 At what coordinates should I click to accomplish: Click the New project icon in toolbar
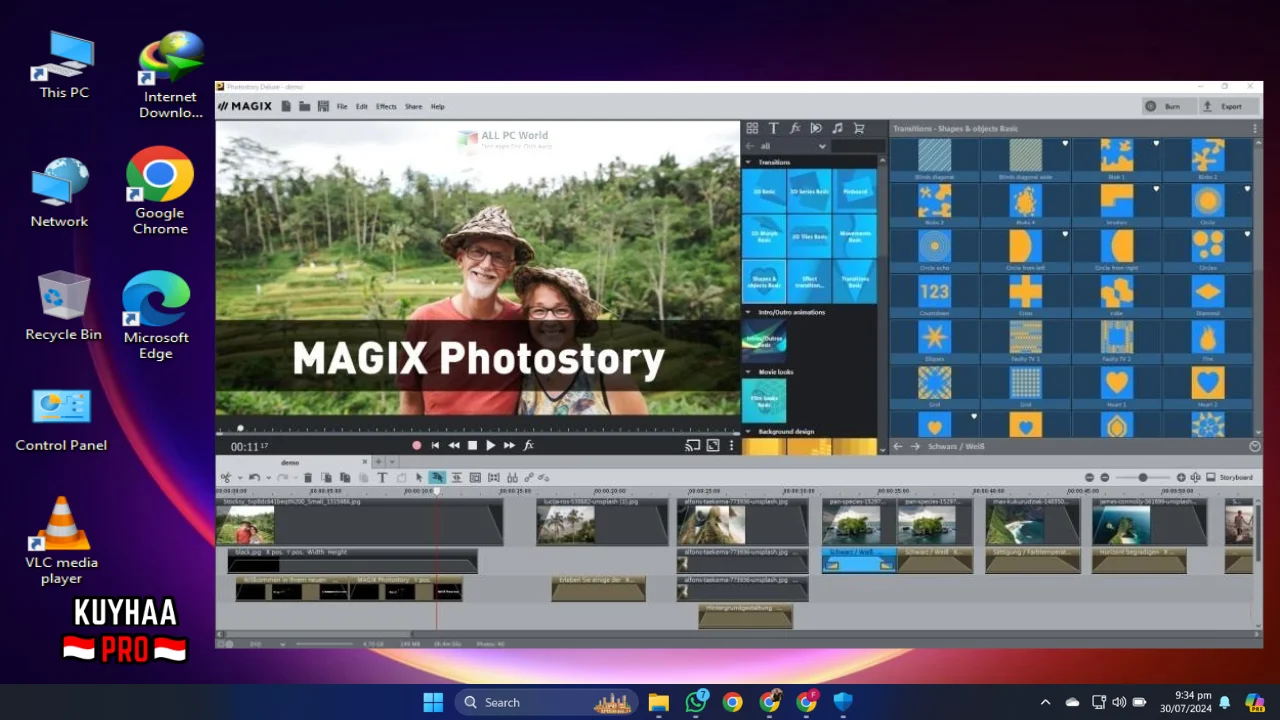[286, 106]
